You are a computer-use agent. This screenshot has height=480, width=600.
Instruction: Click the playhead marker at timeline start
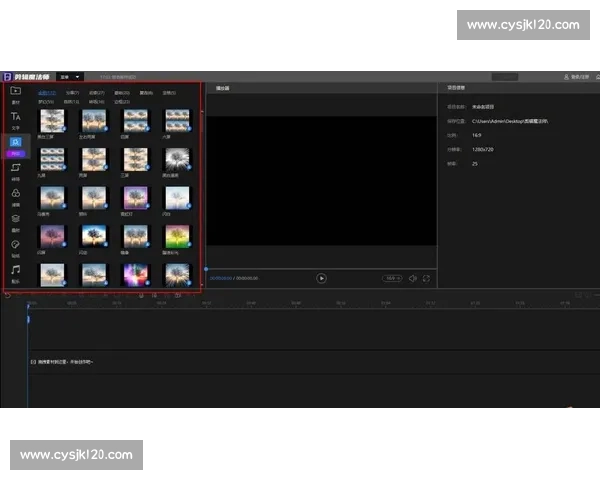(x=28, y=304)
